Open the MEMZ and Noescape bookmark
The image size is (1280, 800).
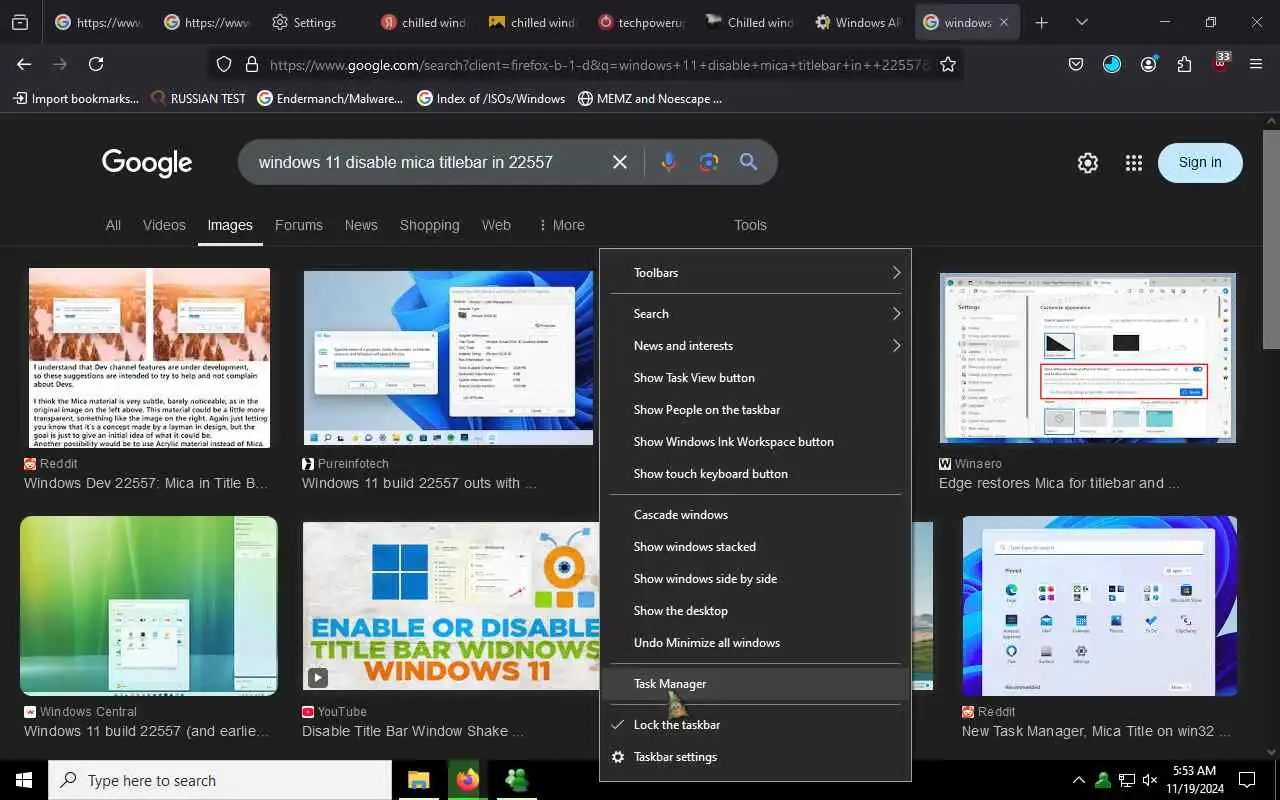point(650,99)
